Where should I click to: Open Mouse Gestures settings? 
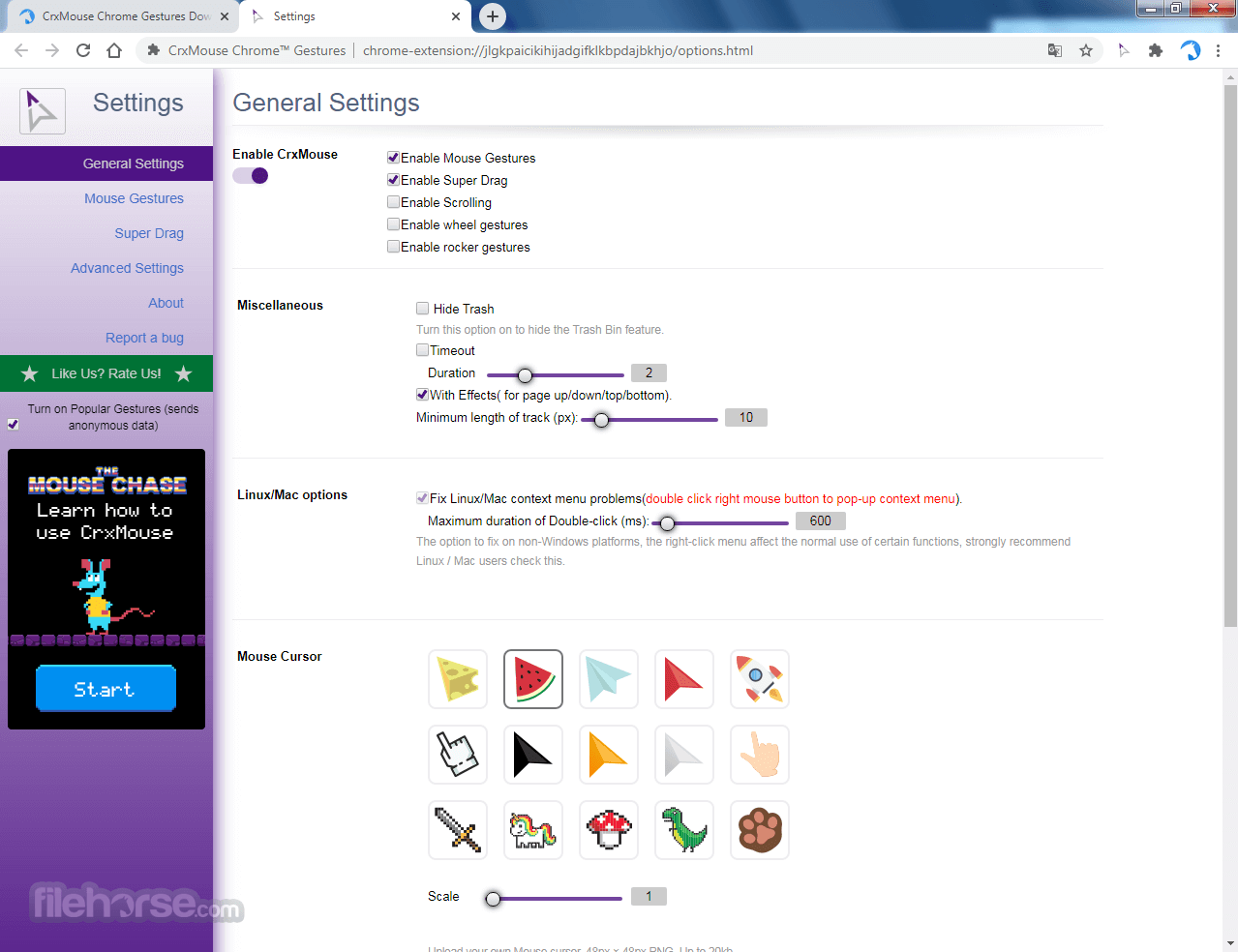point(134,198)
